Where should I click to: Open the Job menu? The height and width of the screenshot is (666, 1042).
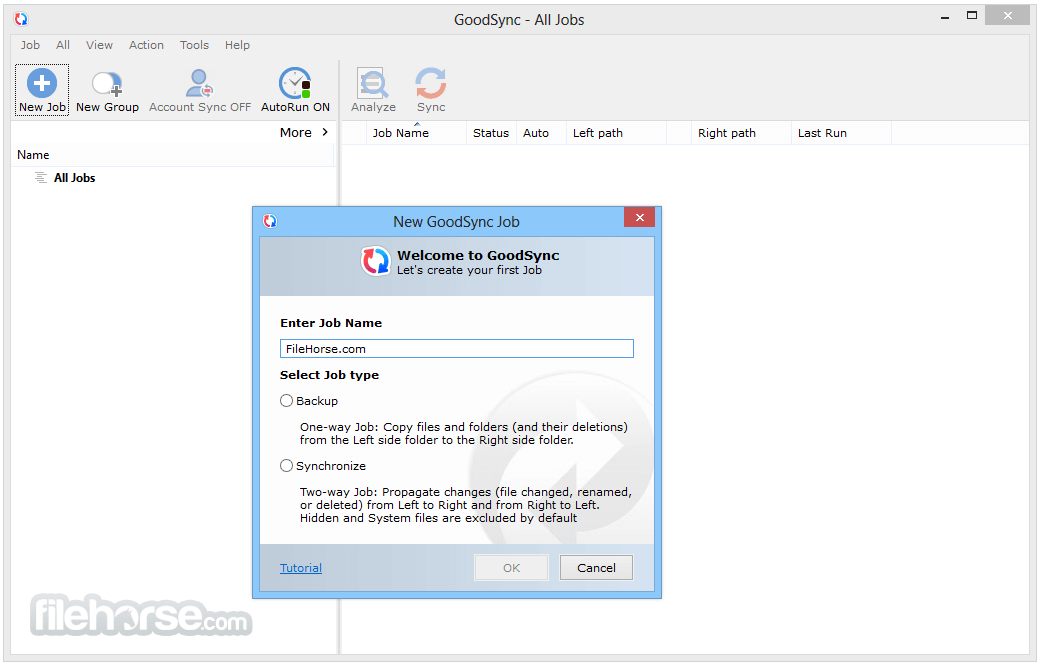coord(30,45)
